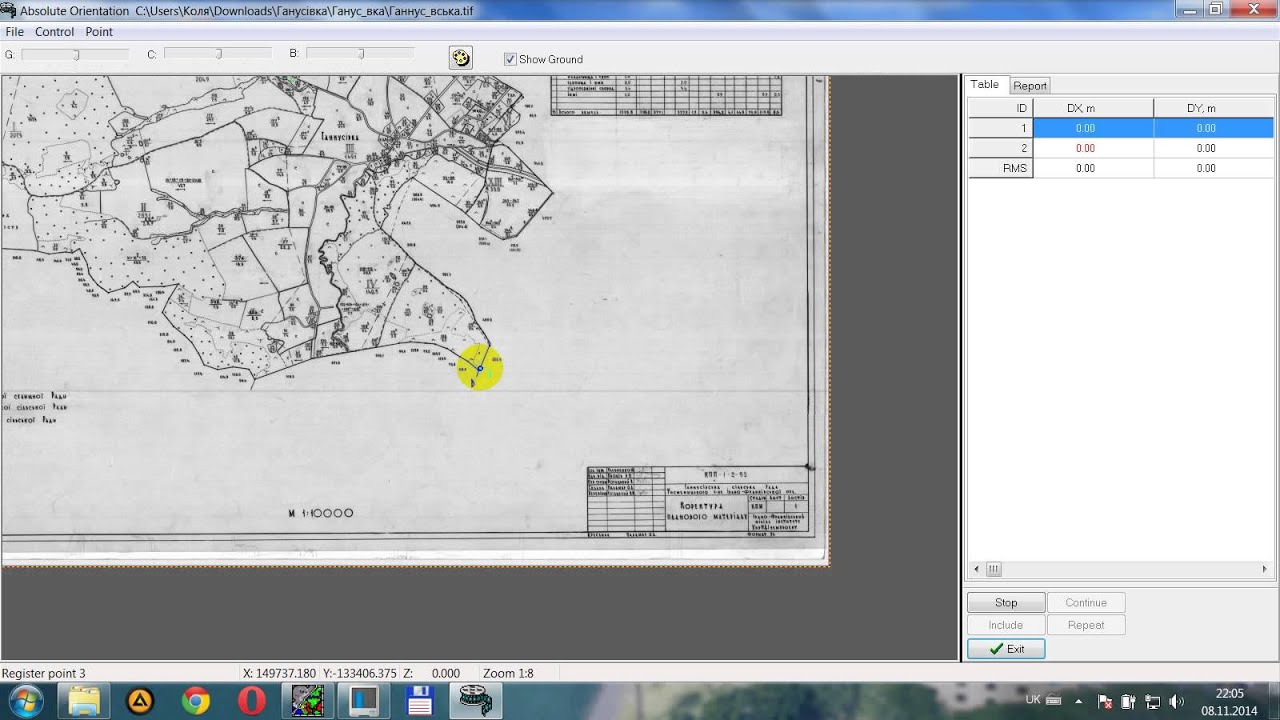Select row ID 1 in table
The width and height of the screenshot is (1280, 720).
tap(1000, 128)
